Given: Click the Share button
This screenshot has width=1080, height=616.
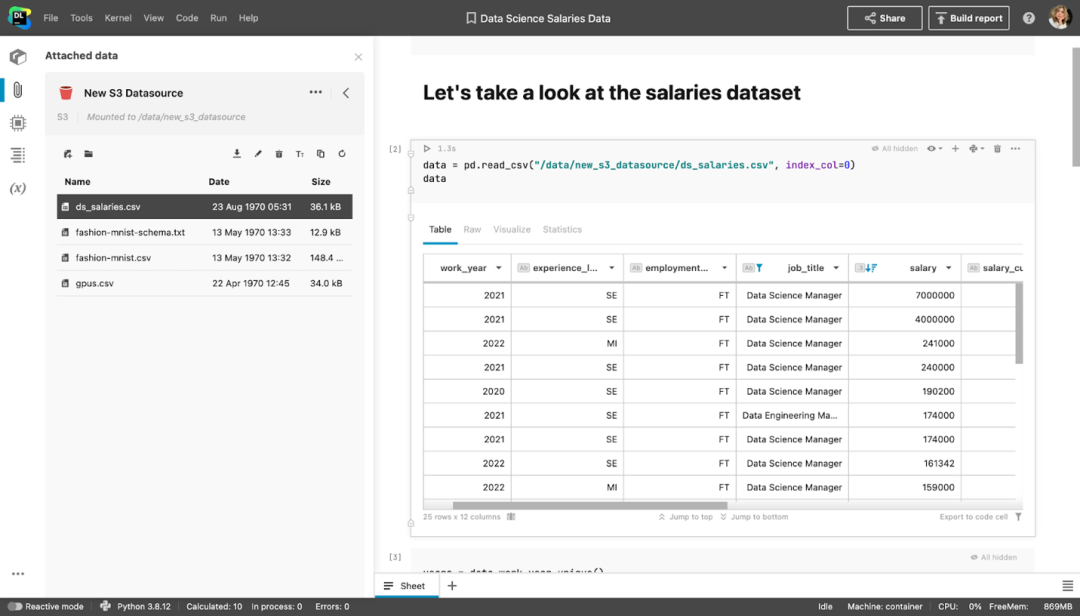Looking at the screenshot, I should pos(884,19).
